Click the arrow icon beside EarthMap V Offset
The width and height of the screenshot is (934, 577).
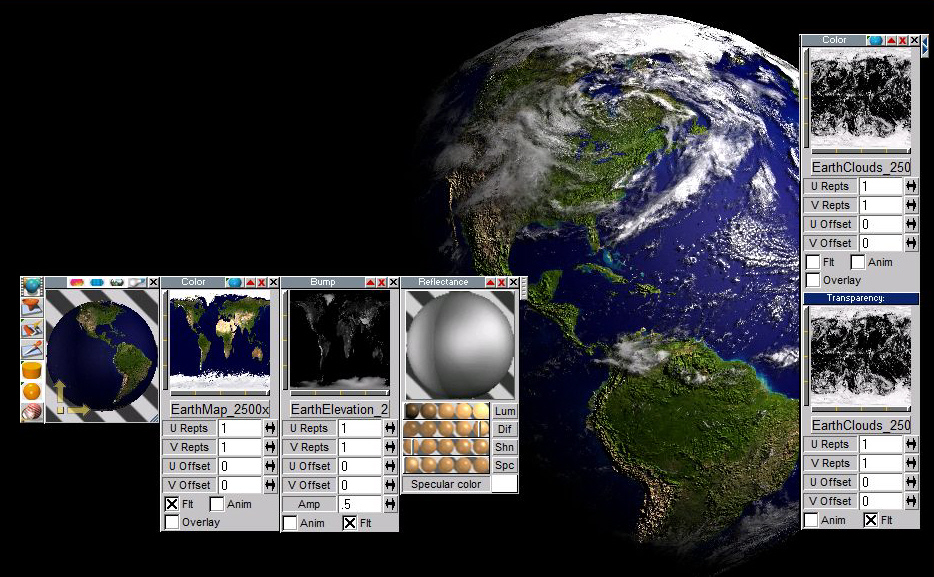click(x=270, y=485)
